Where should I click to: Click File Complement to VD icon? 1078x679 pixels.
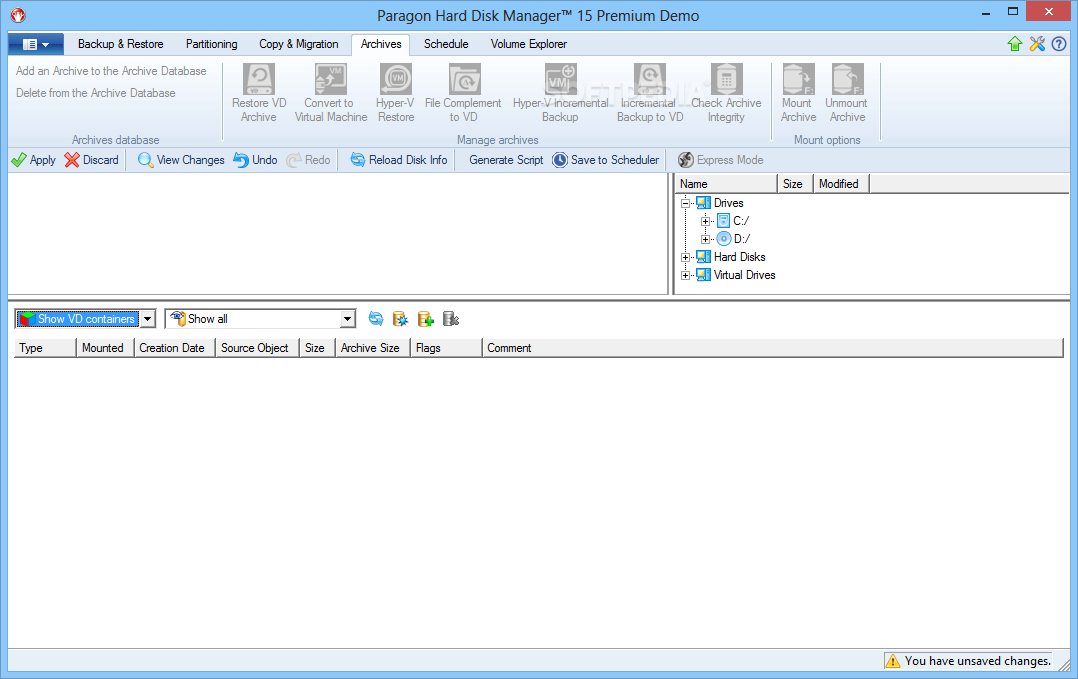pos(464,79)
